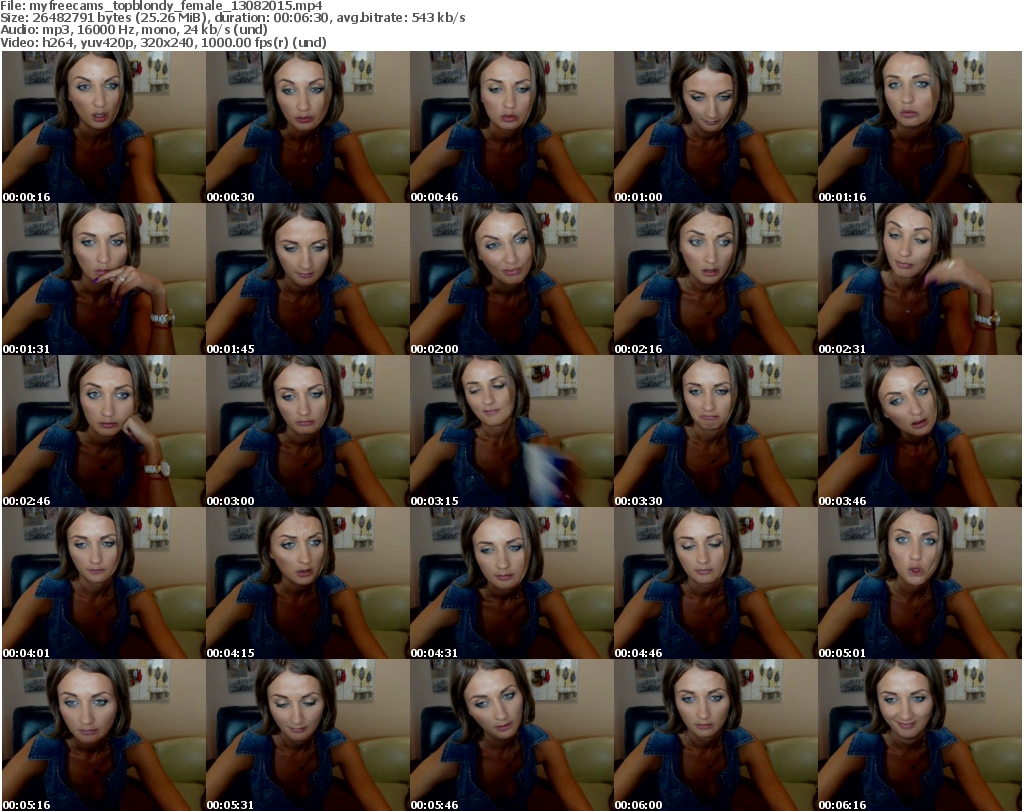
Task: Open the frame stamped 00:01:16
Action: click(x=920, y=127)
